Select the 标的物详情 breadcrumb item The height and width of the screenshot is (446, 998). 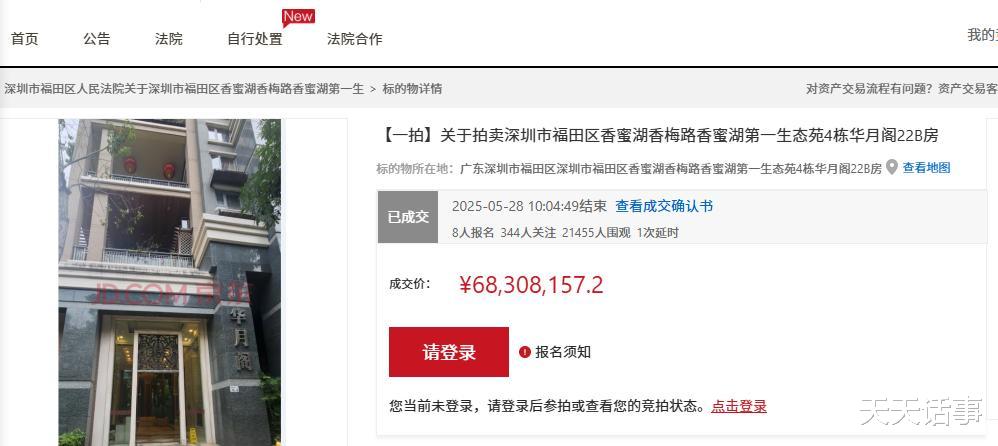tap(412, 89)
